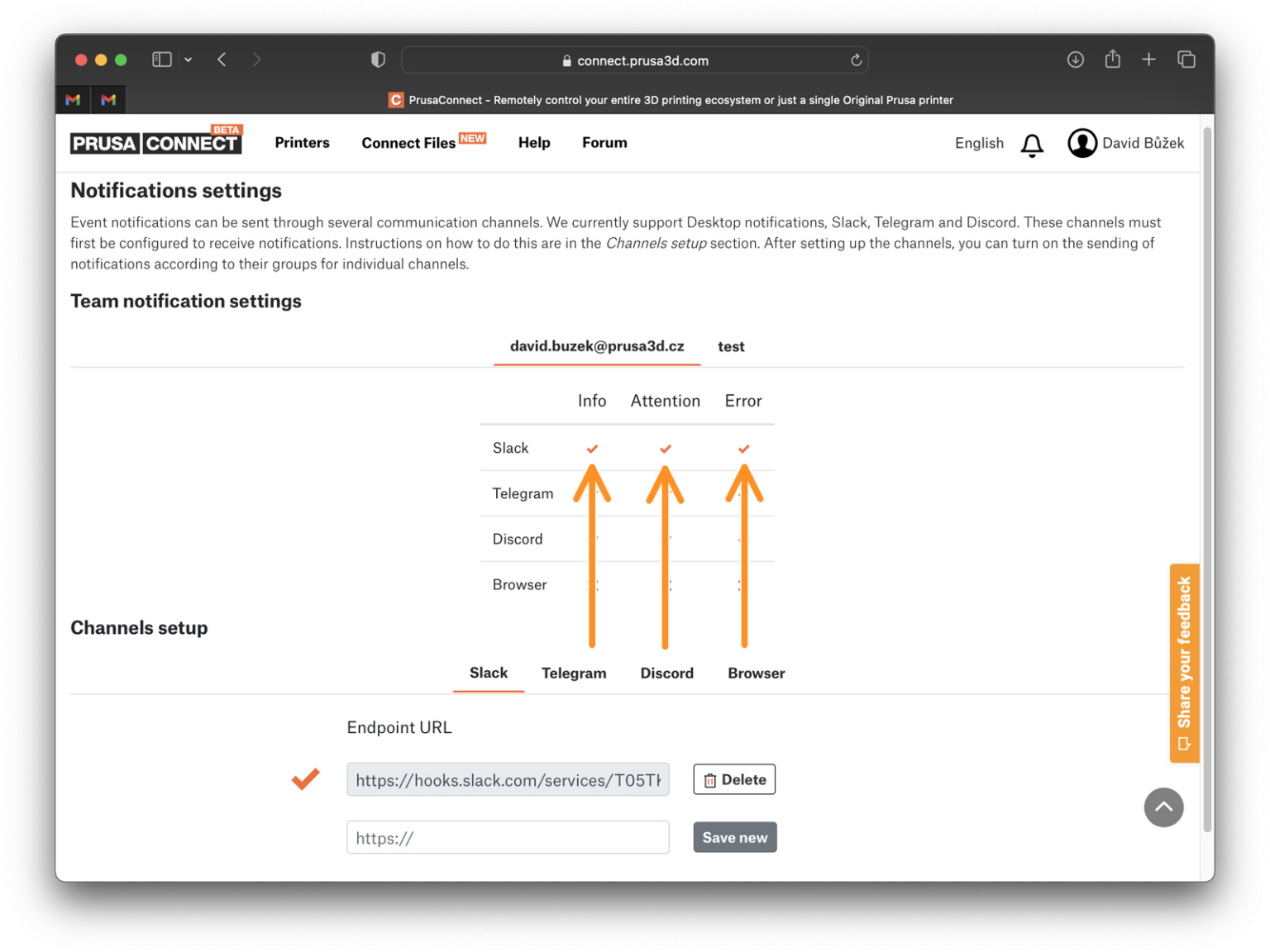The image size is (1270, 952).
Task: Open the Safari downloads icon
Action: (1075, 59)
